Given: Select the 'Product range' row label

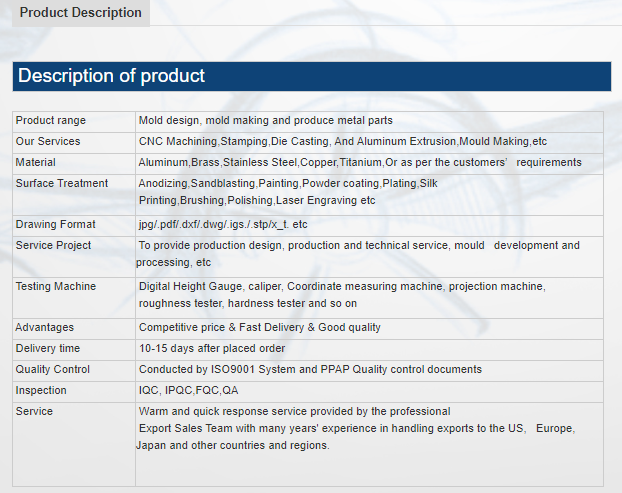Looking at the screenshot, I should [51, 121].
